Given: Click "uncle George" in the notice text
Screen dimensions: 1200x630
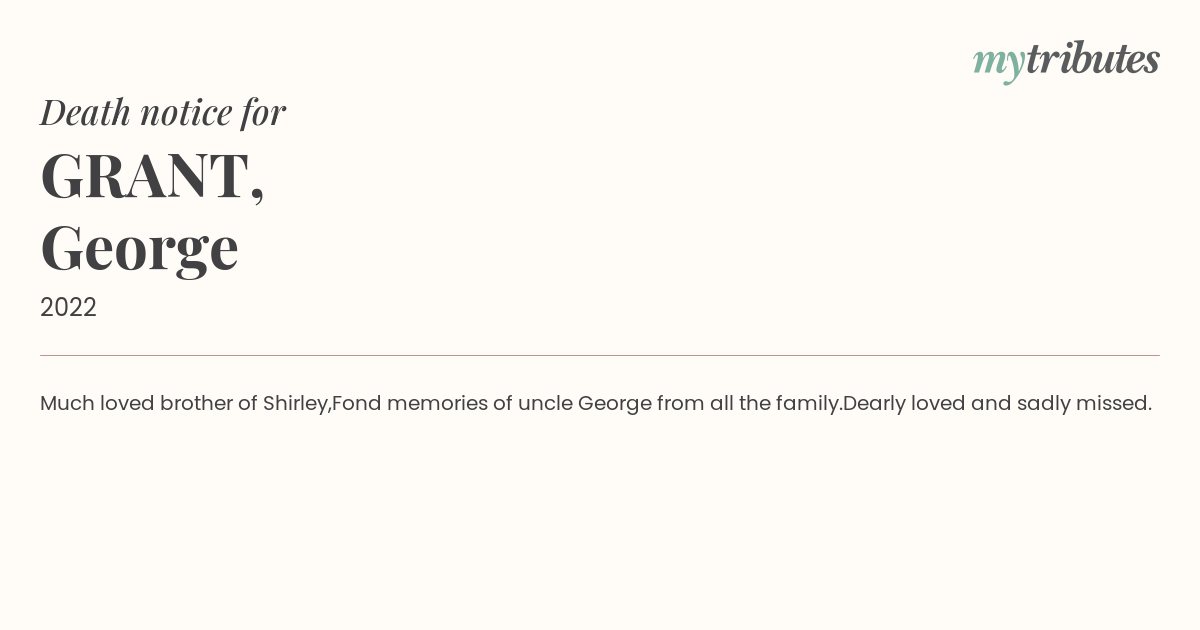Looking at the screenshot, I should tap(584, 404).
